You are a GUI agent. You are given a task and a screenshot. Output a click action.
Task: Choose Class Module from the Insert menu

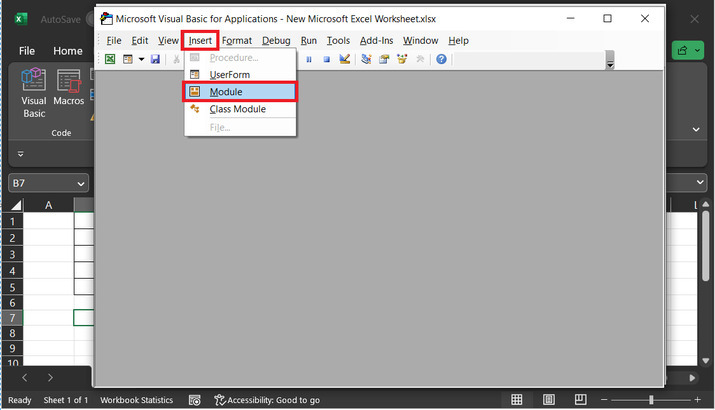tap(240, 109)
